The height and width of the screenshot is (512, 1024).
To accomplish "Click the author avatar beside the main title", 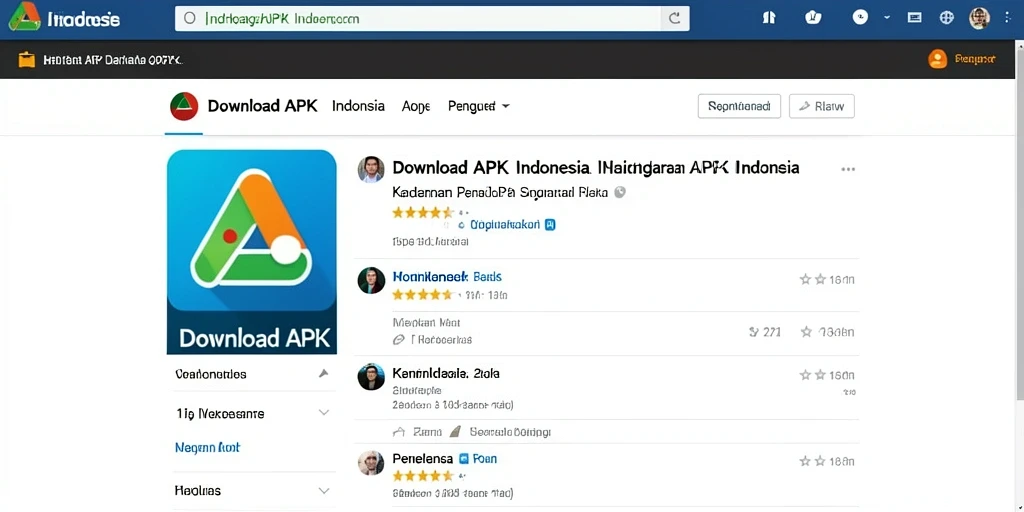I will point(371,169).
